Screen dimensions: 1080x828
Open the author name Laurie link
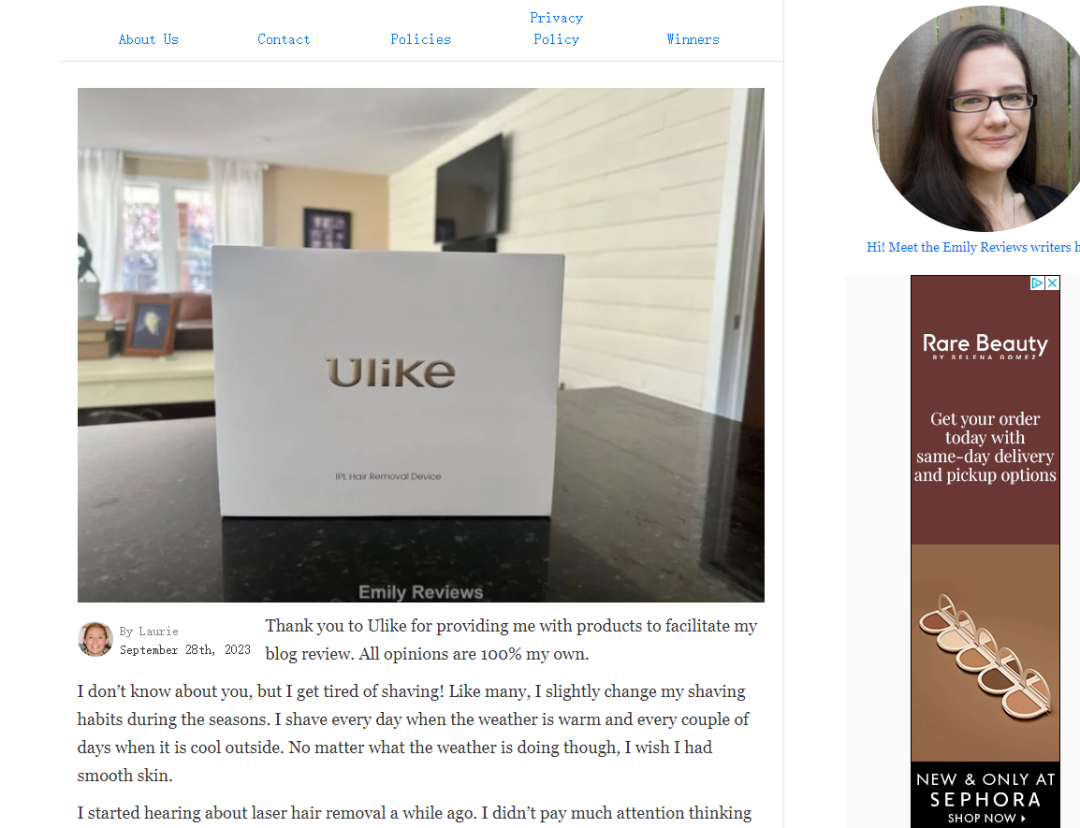(x=158, y=631)
